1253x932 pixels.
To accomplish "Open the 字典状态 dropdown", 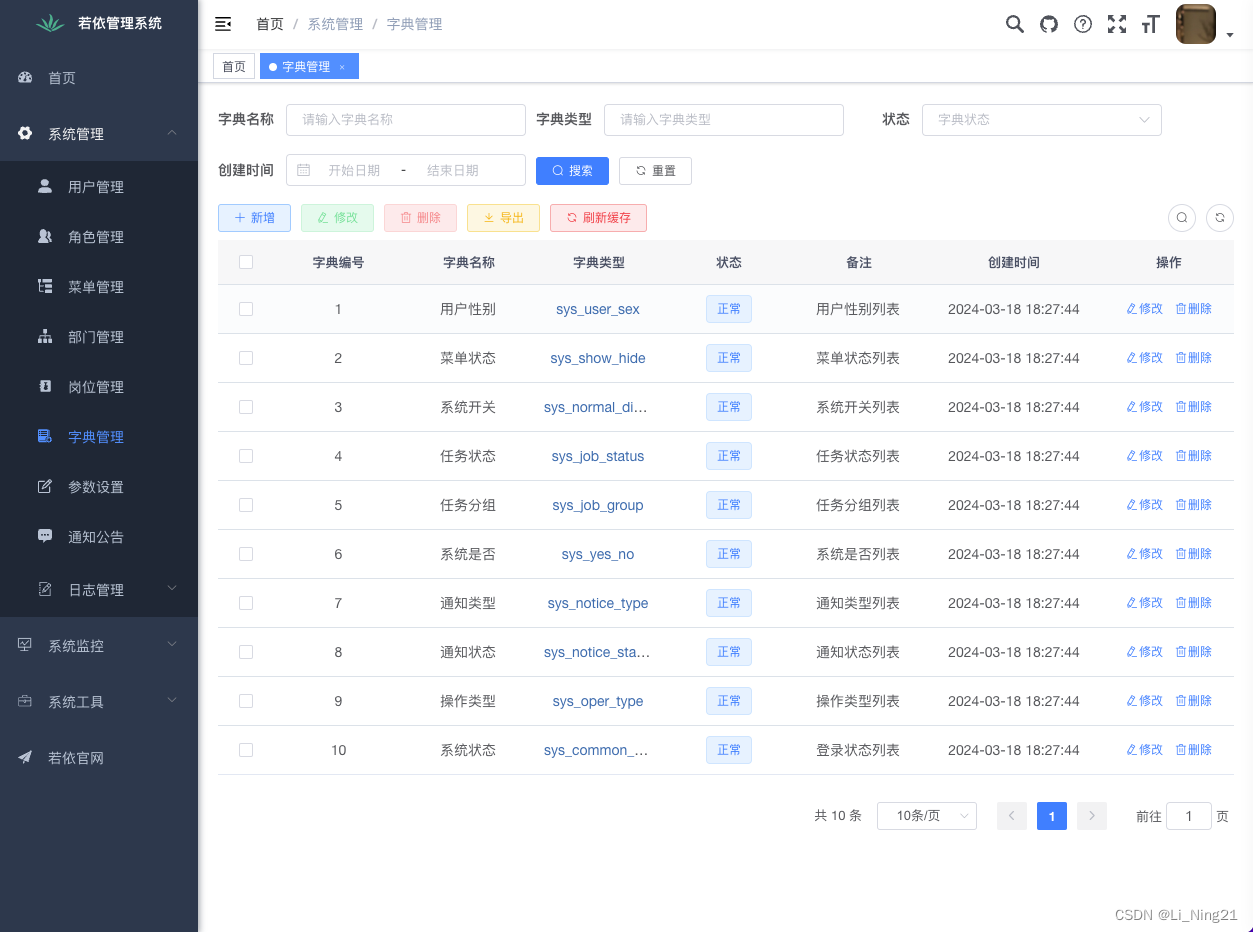I will pos(1041,119).
